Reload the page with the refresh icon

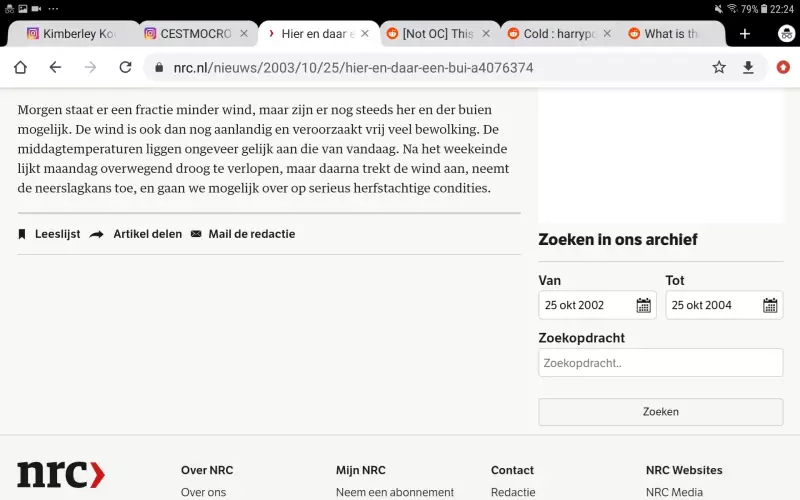click(x=126, y=67)
